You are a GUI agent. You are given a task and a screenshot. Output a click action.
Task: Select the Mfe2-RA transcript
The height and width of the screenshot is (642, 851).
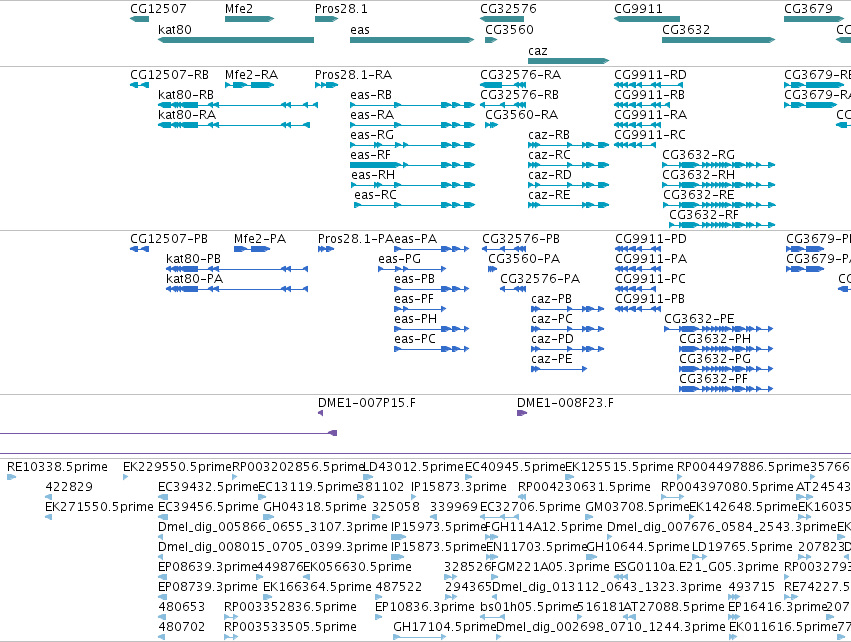pyautogui.click(x=250, y=85)
